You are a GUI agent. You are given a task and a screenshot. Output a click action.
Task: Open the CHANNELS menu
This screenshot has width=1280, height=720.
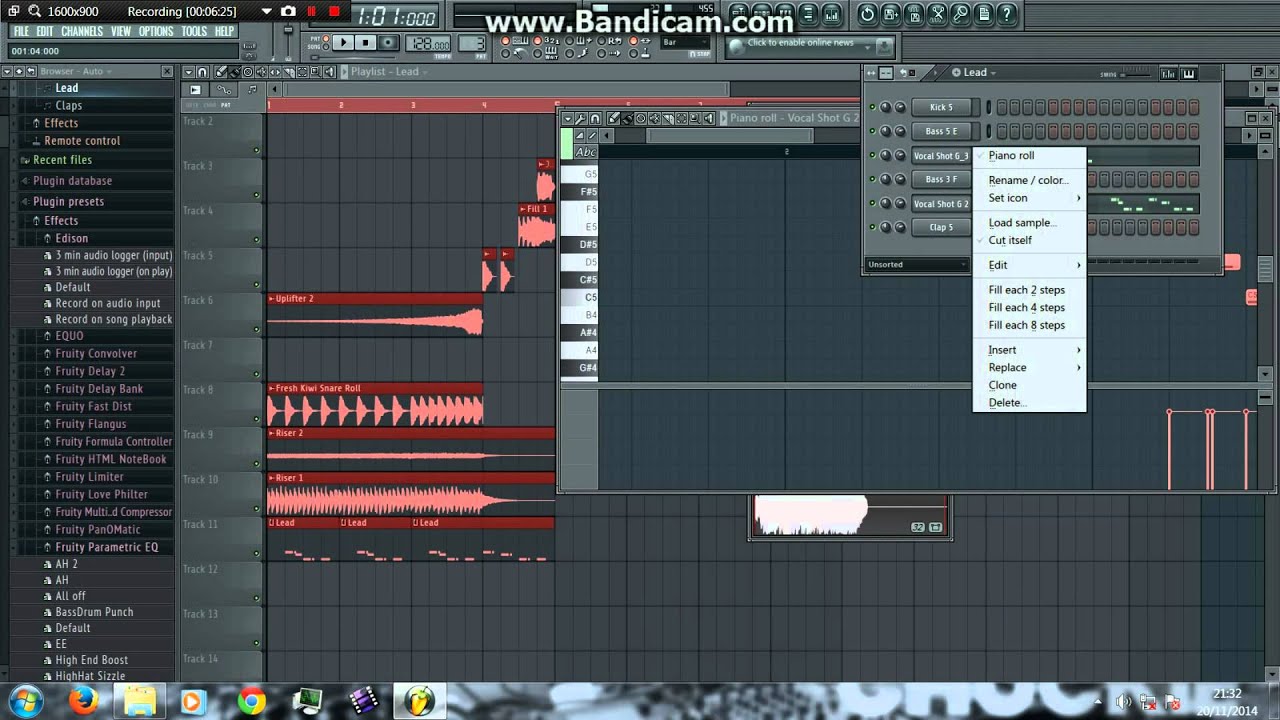click(82, 31)
